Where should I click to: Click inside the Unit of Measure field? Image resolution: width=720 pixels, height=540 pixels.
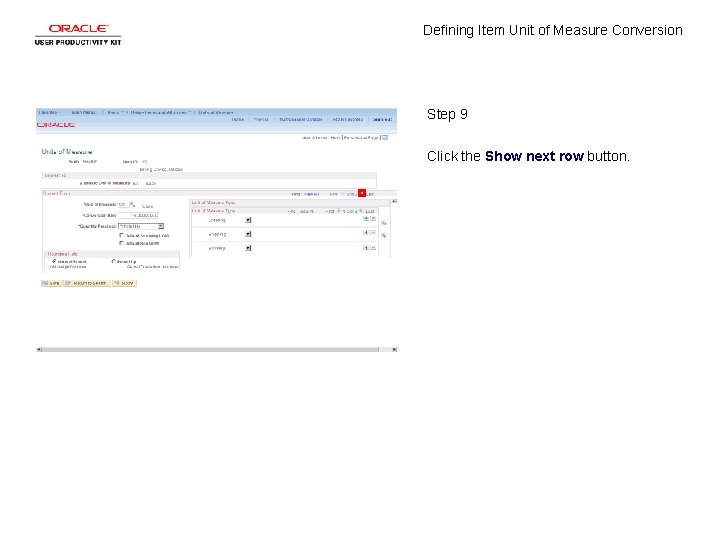[123, 204]
